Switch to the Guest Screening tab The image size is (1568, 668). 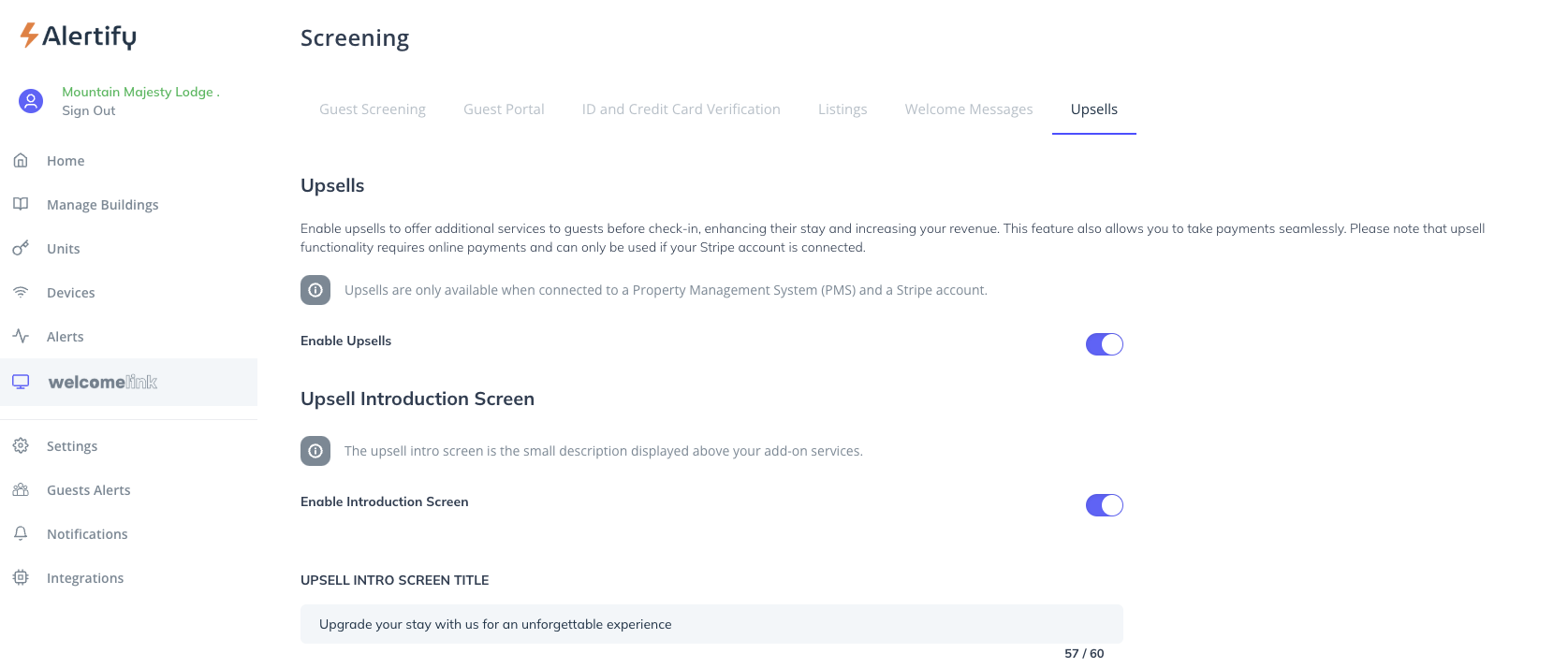tap(373, 109)
